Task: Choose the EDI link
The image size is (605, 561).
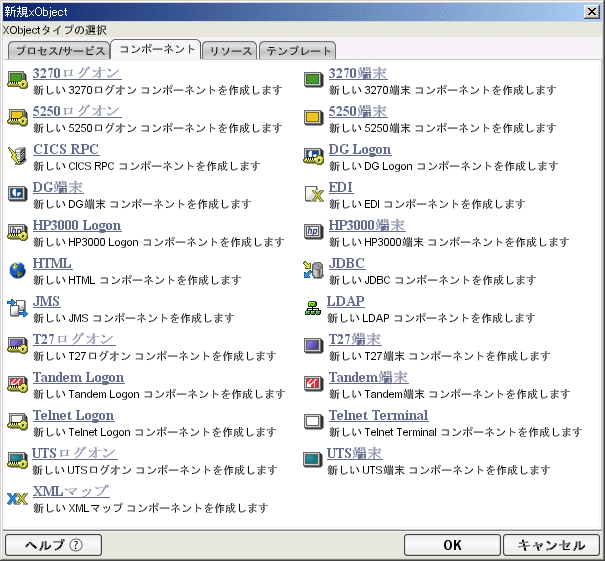Action: pos(340,187)
